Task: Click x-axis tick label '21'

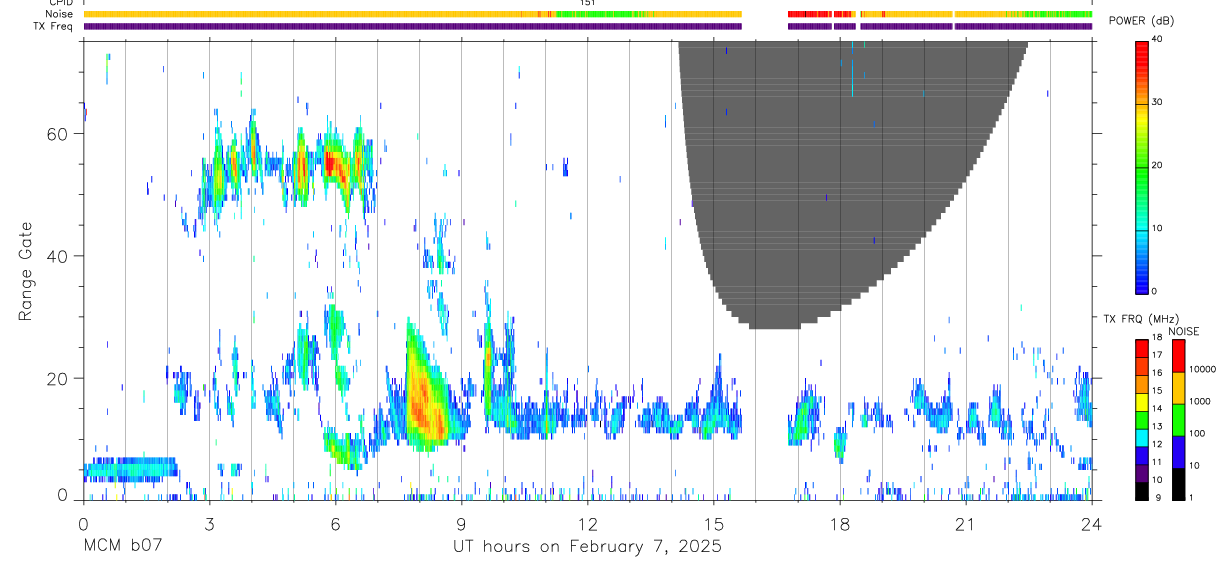Action: pos(966,523)
